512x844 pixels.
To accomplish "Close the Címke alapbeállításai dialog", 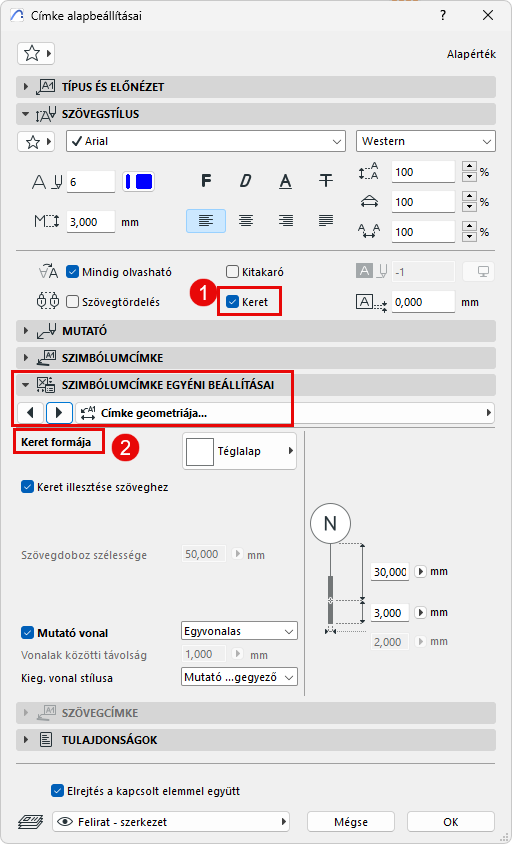I will click(488, 15).
